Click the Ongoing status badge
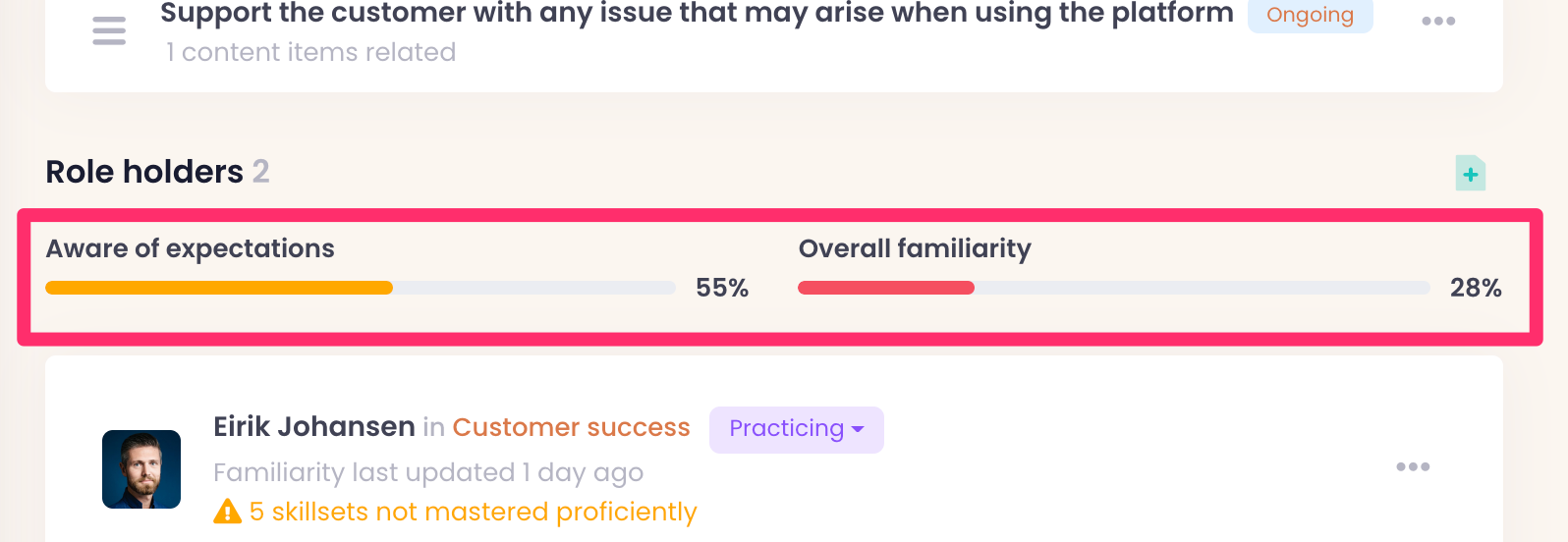 tap(1309, 15)
